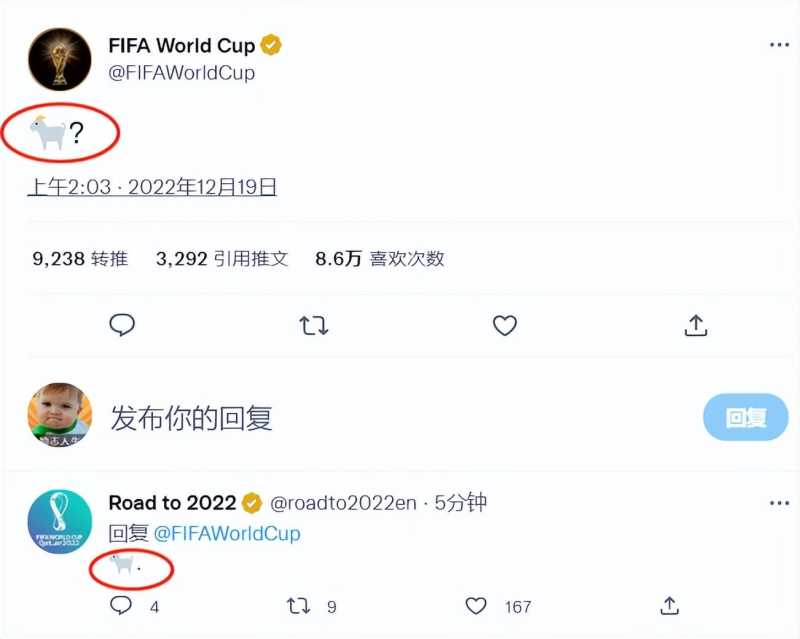Open the tweet timestamp 上午2:03 link
The image size is (800, 639).
[152, 187]
